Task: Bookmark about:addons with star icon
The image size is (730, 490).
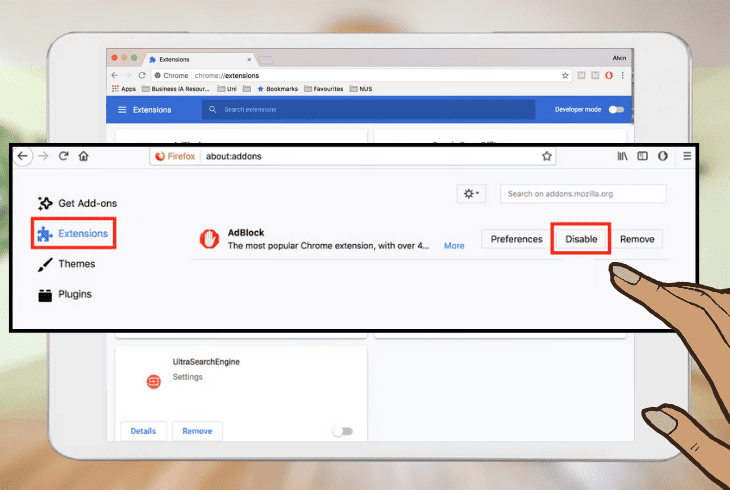Action: [x=547, y=156]
